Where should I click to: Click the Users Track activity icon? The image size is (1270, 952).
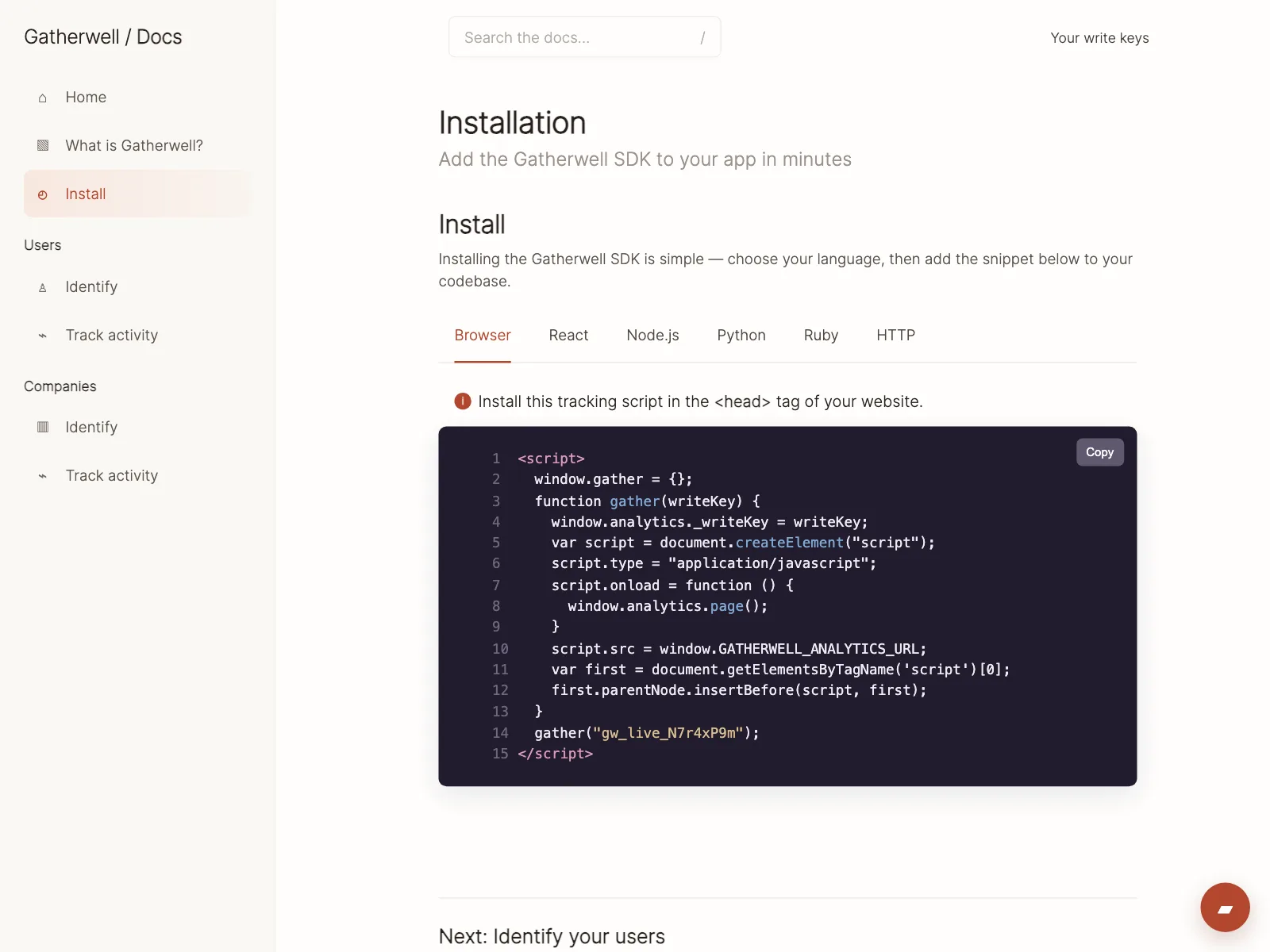click(43, 336)
